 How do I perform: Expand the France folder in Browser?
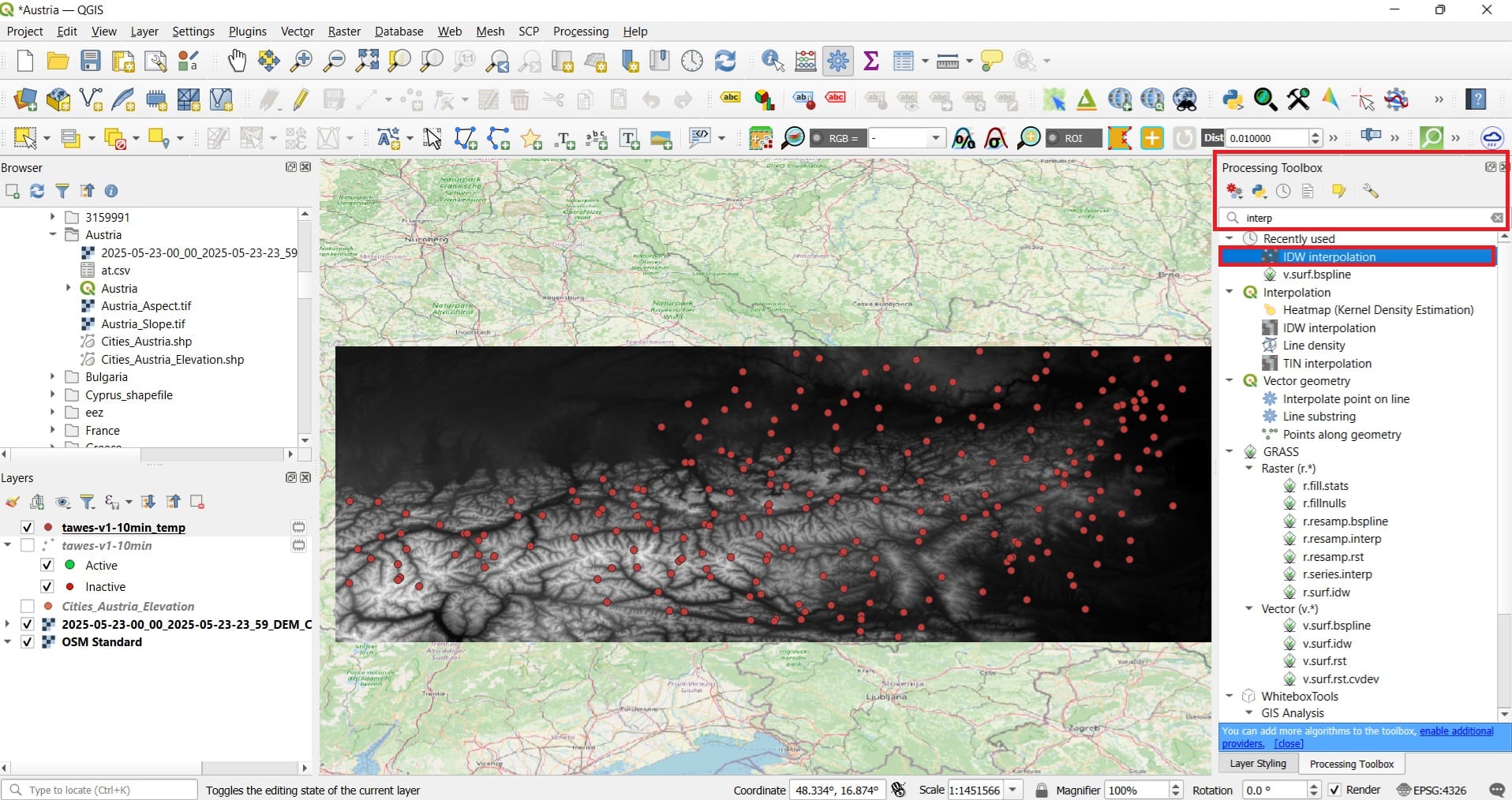53,430
